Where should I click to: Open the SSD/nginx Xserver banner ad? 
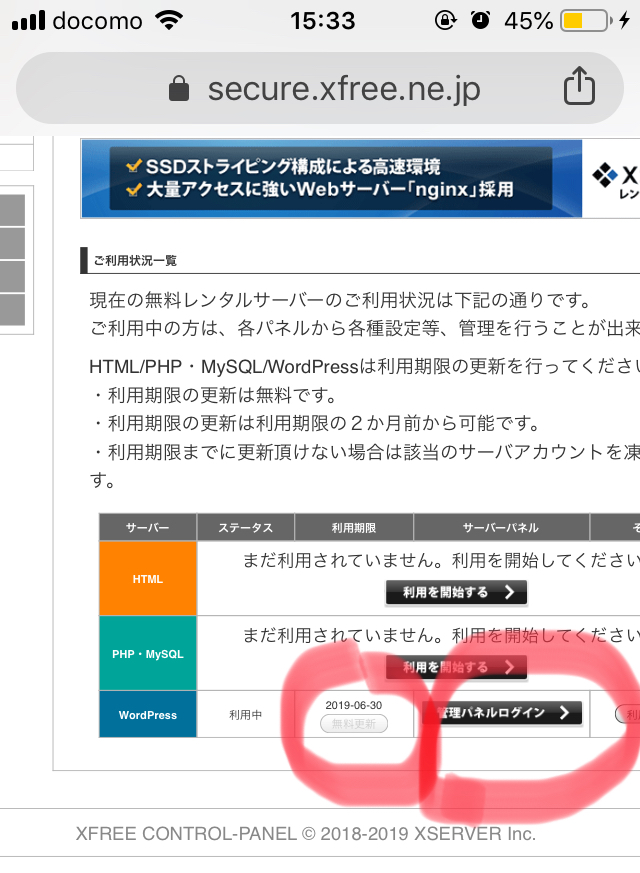(x=332, y=178)
